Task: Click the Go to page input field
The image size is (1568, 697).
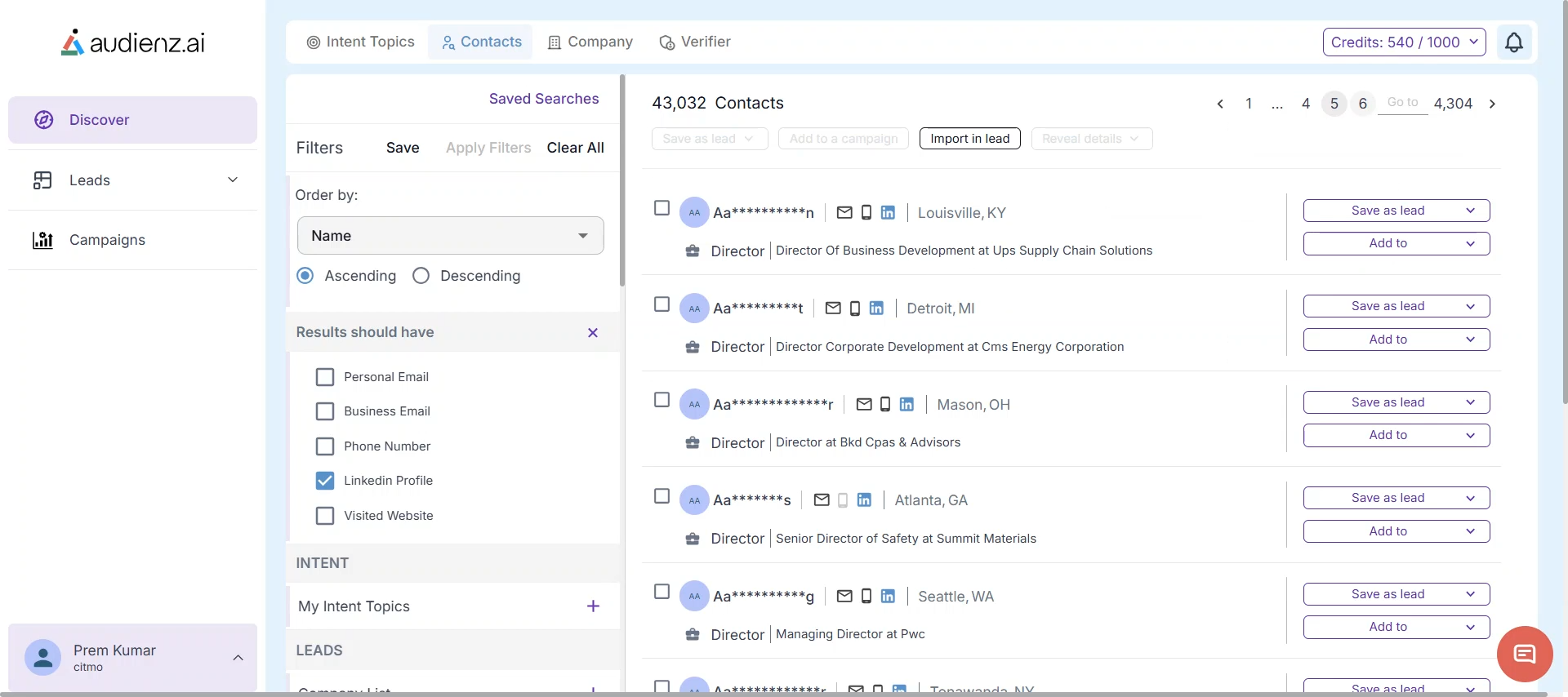Action: (x=1403, y=103)
